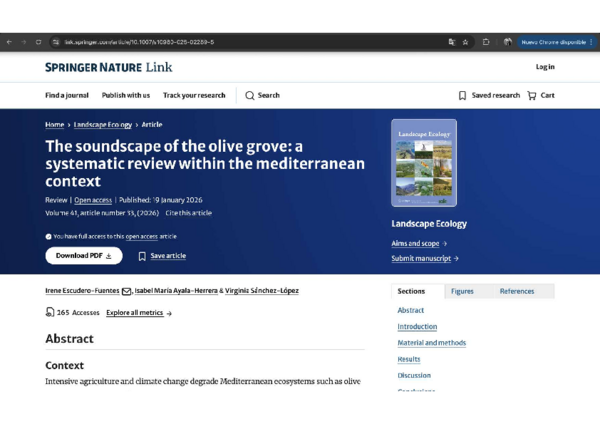Open Publish with us menu
The height and width of the screenshot is (424, 600).
click(x=126, y=95)
